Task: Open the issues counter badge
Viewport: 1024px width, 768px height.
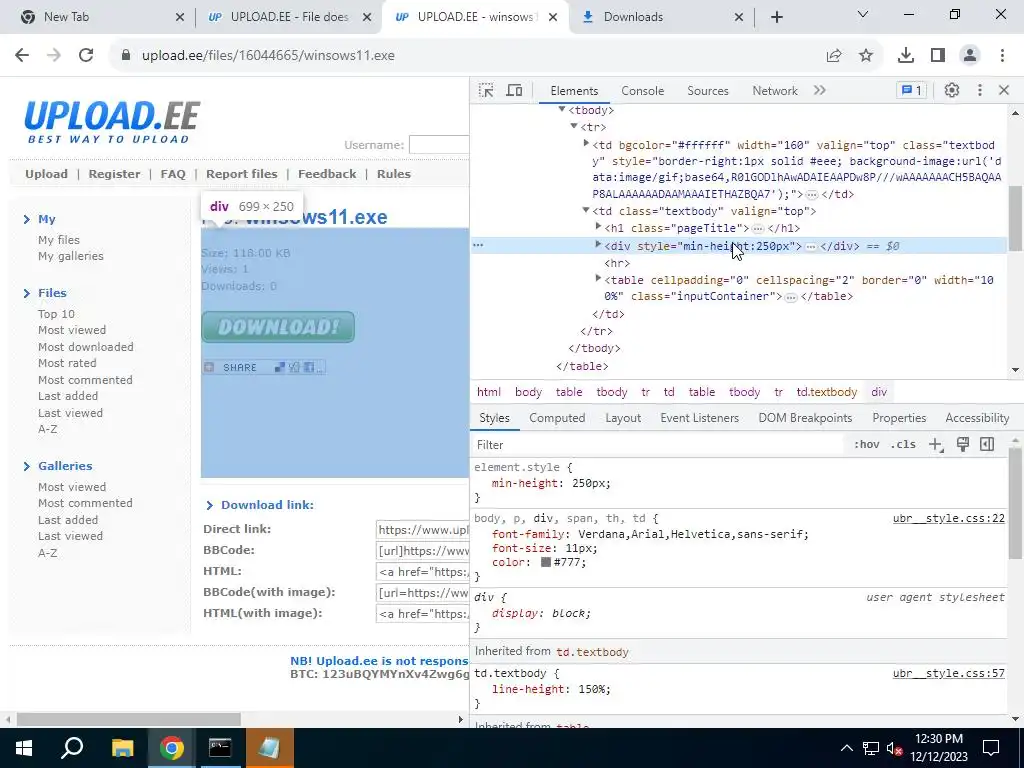Action: click(x=912, y=90)
